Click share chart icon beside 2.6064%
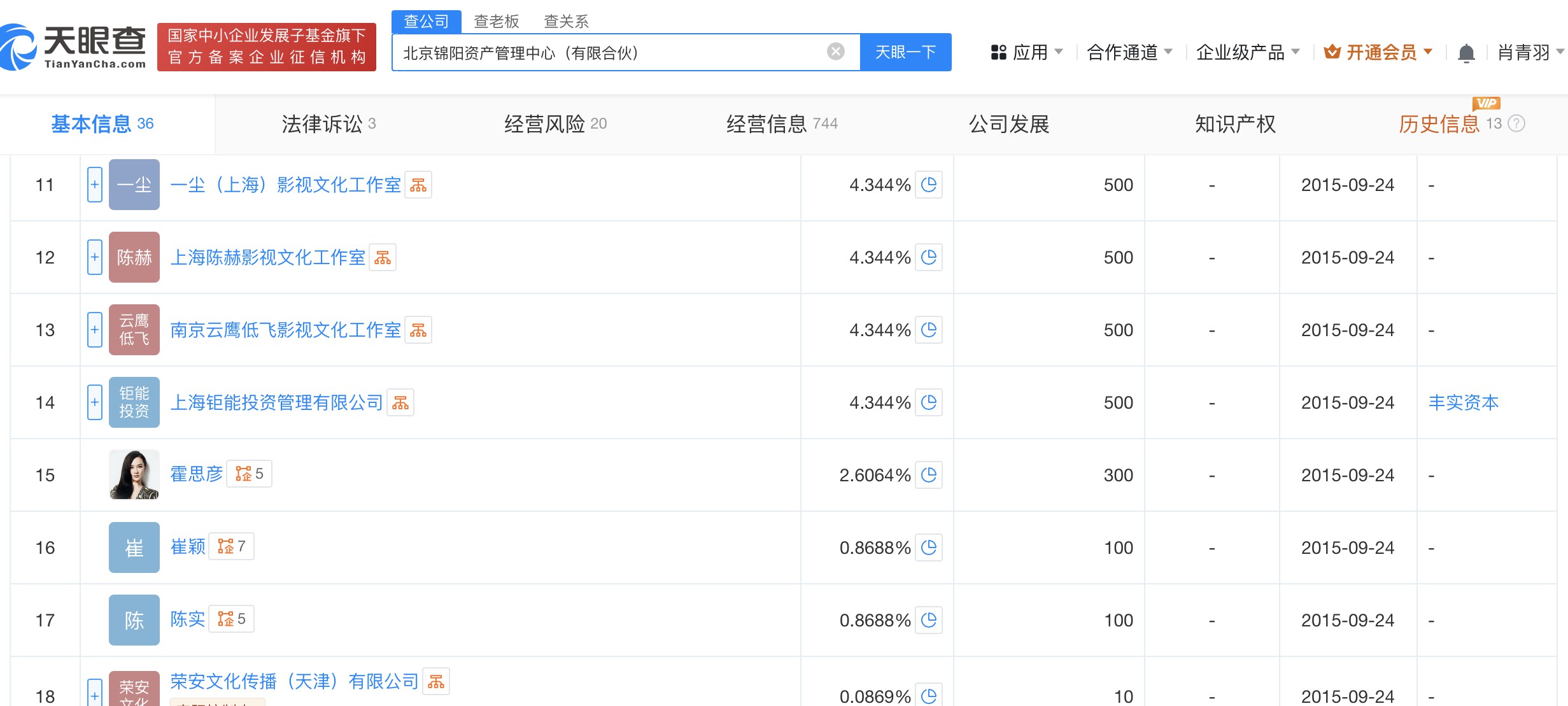This screenshot has height=706, width=1568. (x=929, y=475)
